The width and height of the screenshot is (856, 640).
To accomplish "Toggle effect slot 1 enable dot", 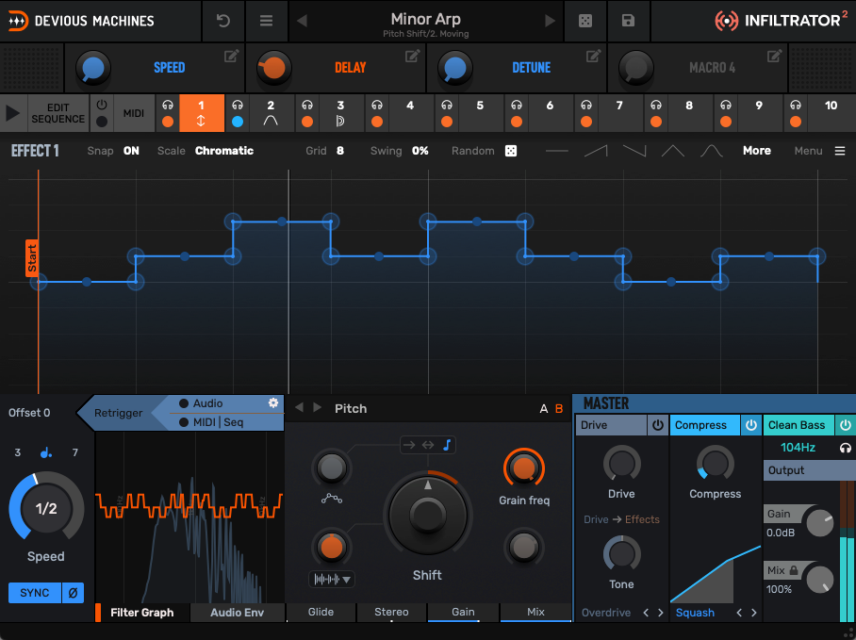I will [168, 122].
